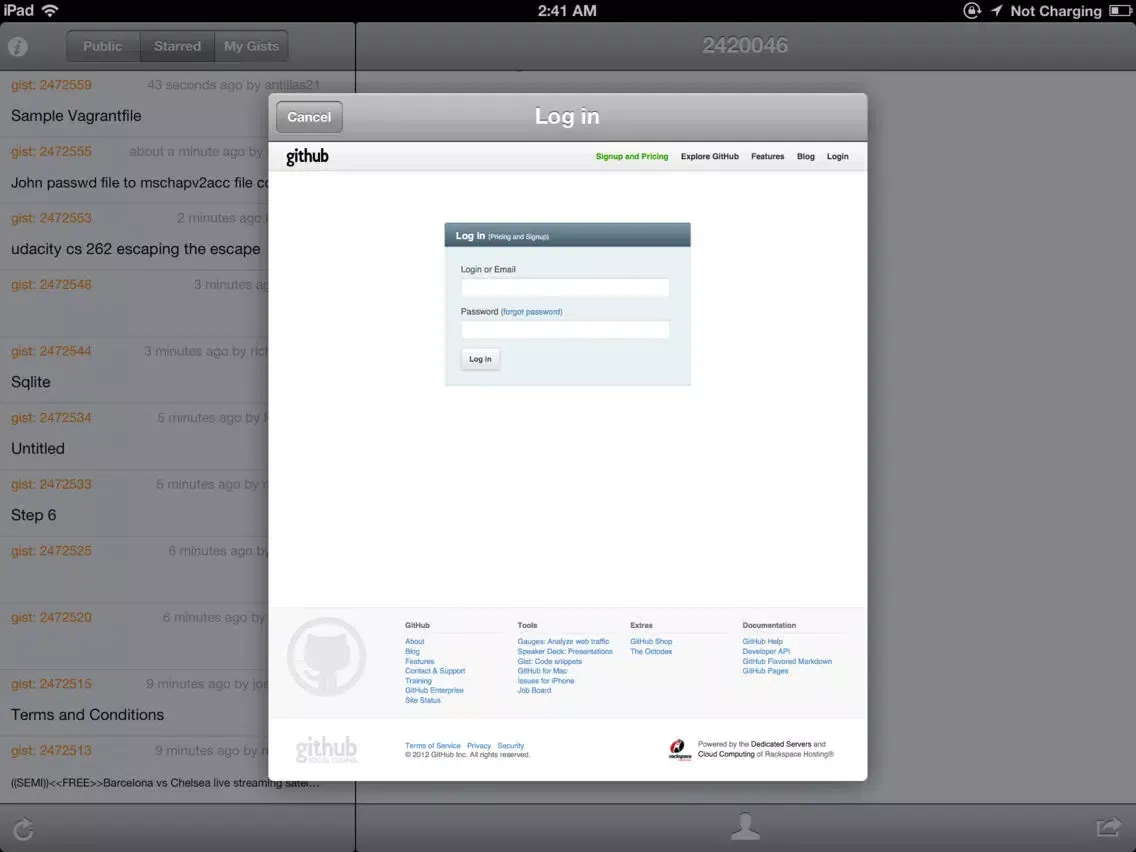The image size is (1136, 852).
Task: Tap the info icon in the sidebar toolbar
Action: pyautogui.click(x=18, y=46)
